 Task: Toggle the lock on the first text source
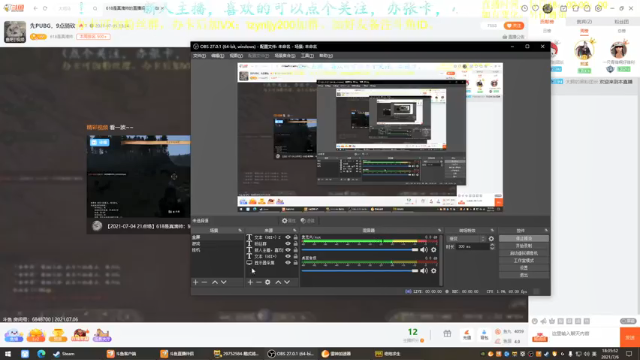point(296,237)
